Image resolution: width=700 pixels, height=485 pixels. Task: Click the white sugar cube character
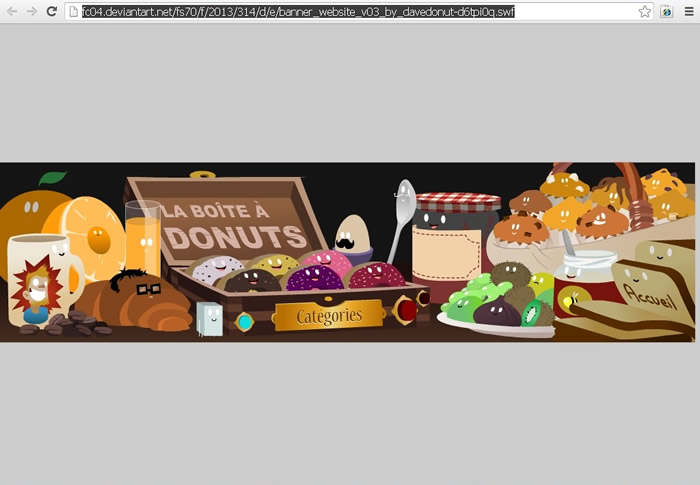pos(210,318)
